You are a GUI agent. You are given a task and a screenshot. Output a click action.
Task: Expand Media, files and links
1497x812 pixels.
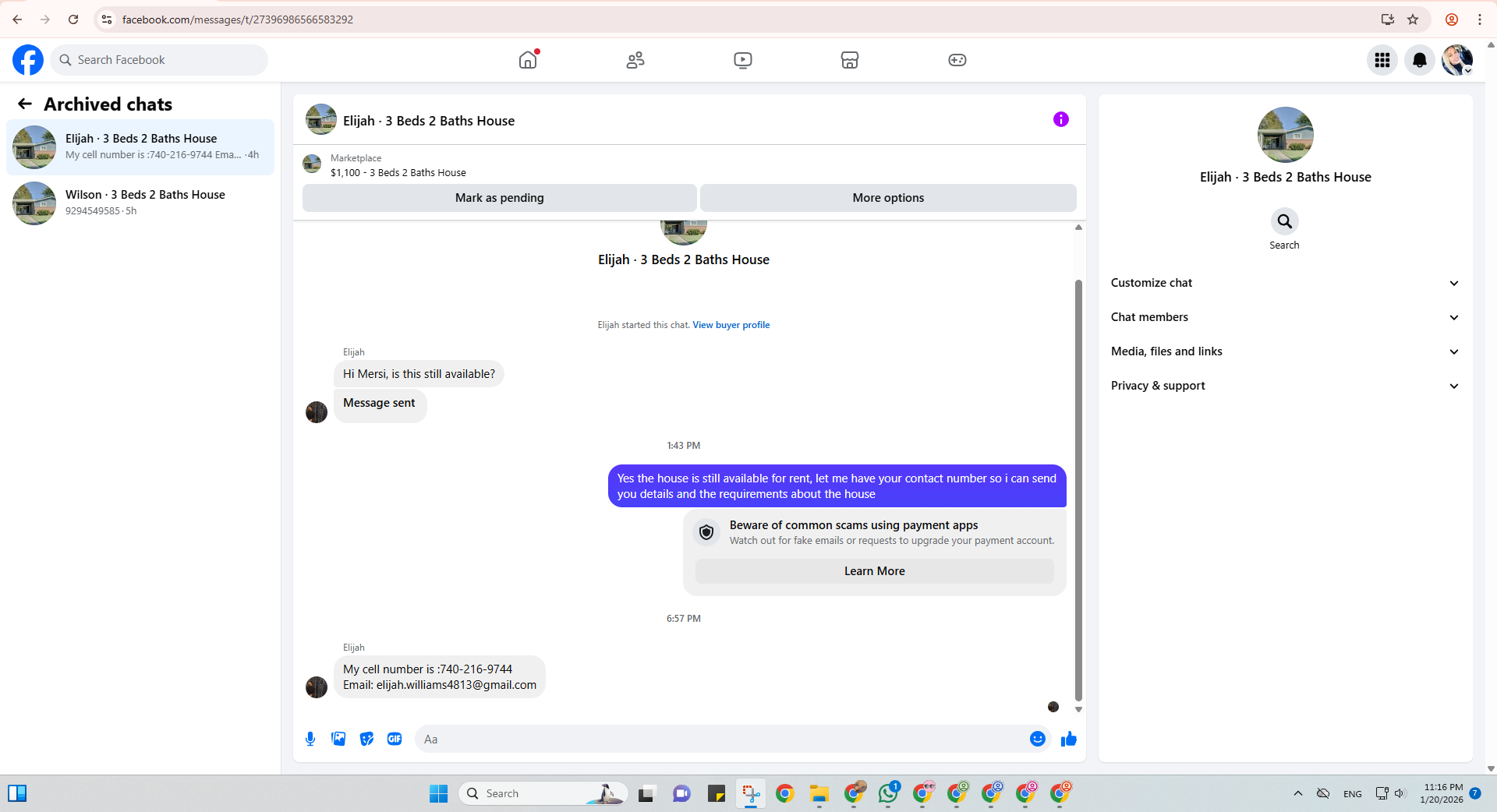(x=1285, y=351)
